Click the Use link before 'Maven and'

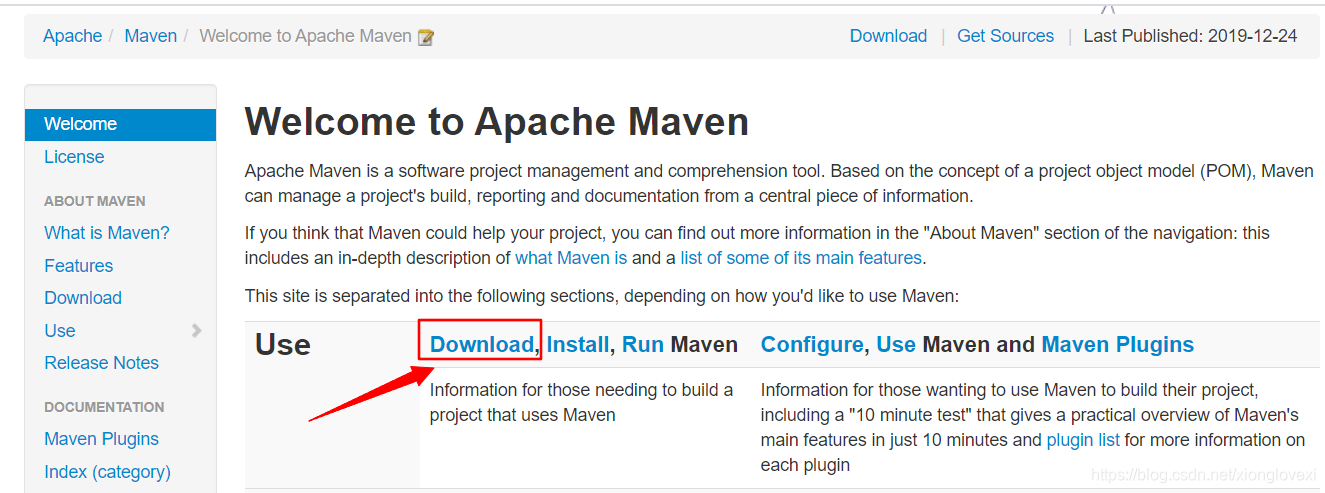896,345
